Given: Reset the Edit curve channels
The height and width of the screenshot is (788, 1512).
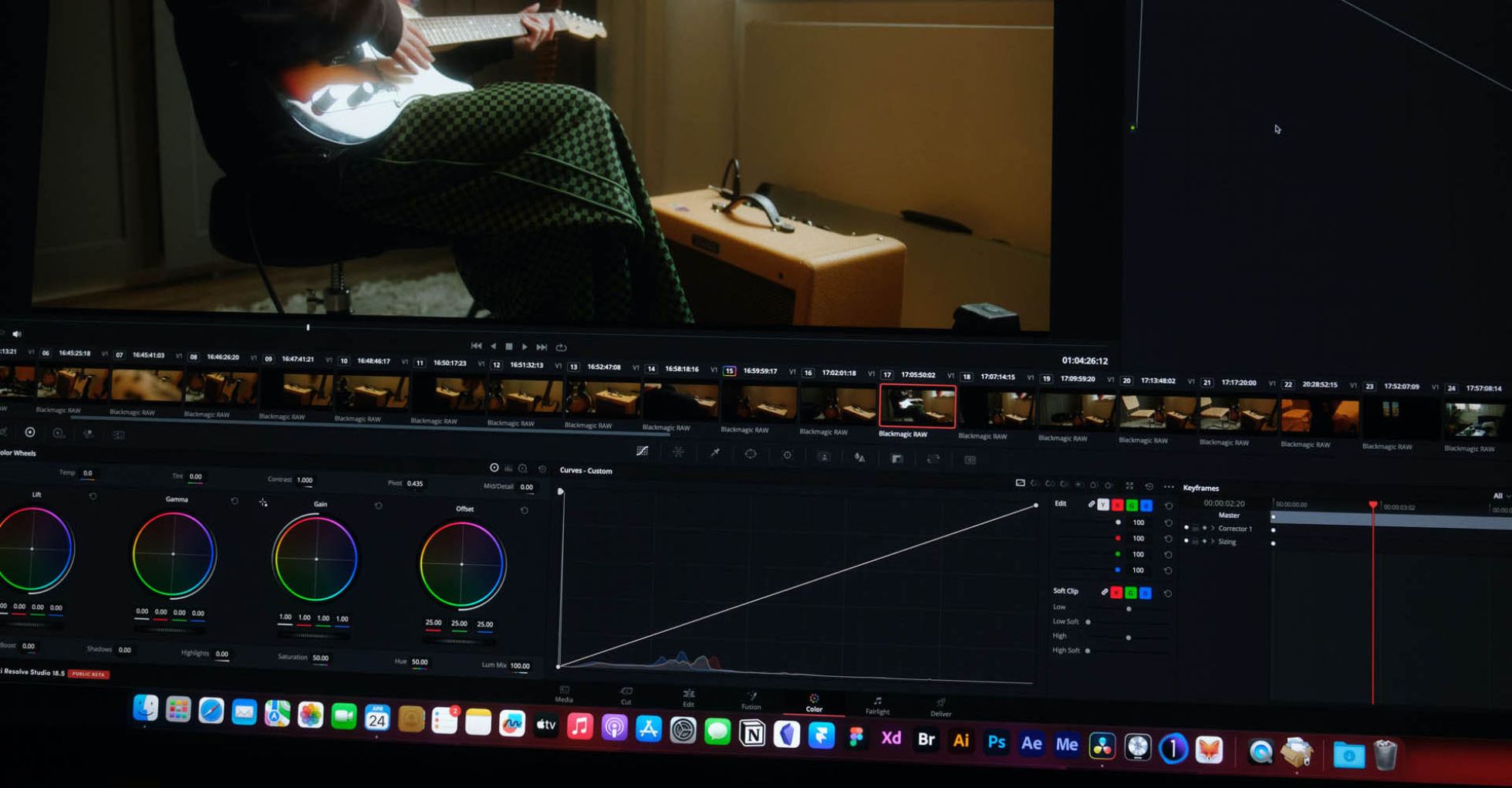Looking at the screenshot, I should [1168, 506].
